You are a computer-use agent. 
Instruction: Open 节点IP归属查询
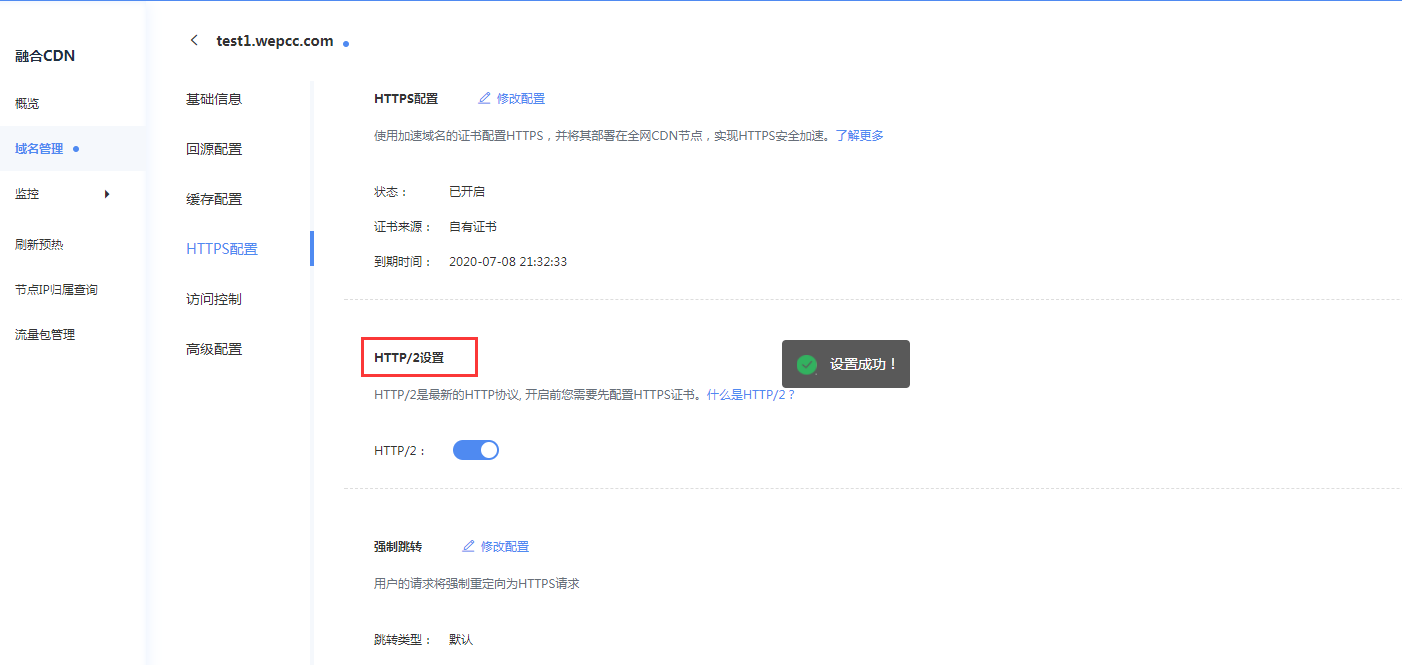(x=56, y=289)
